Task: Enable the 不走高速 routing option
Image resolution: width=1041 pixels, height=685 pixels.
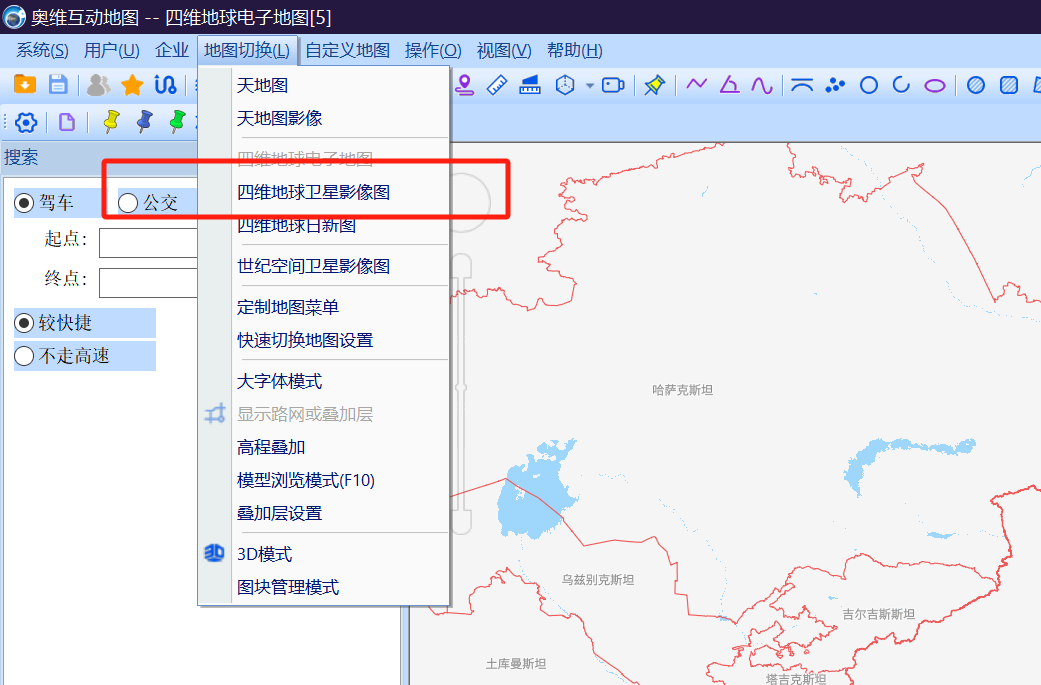Action: coord(59,357)
